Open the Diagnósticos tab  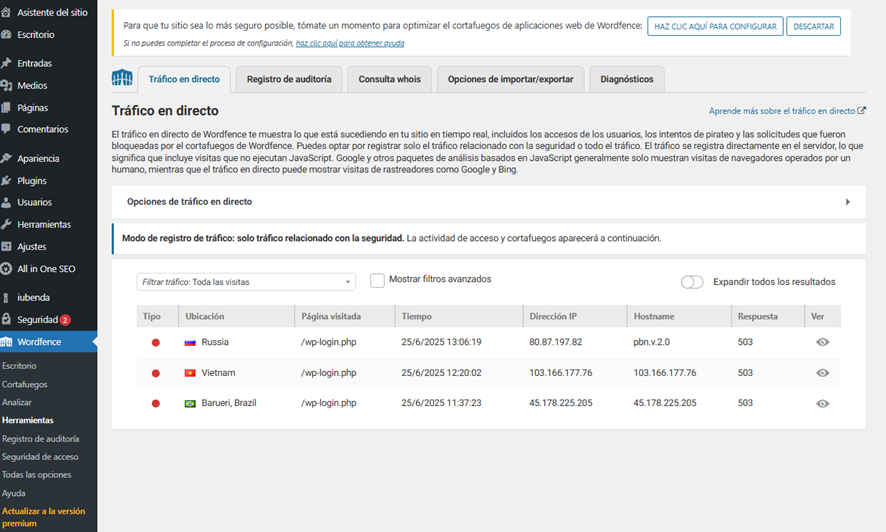627,79
